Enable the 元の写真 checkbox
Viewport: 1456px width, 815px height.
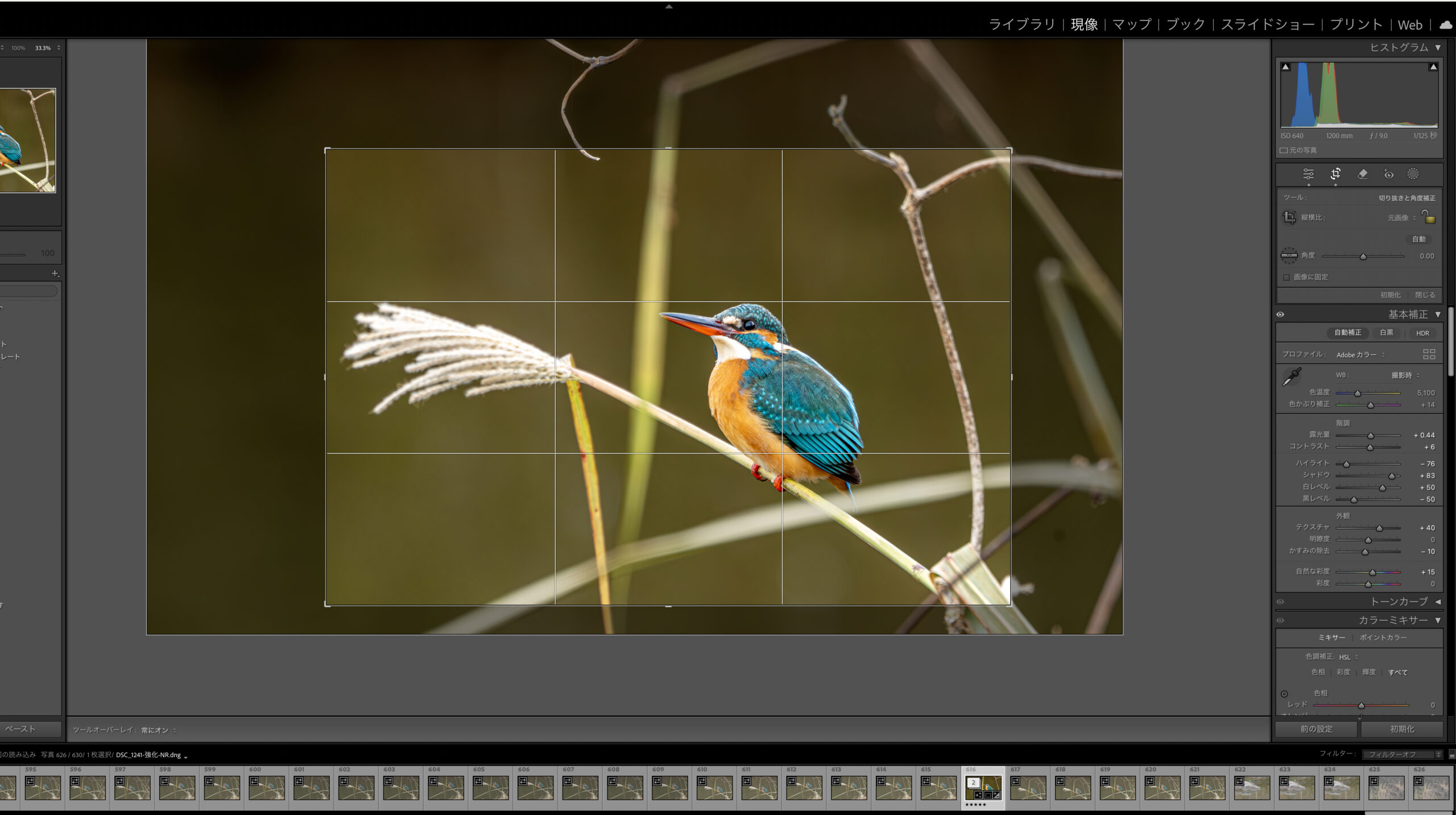click(1284, 151)
